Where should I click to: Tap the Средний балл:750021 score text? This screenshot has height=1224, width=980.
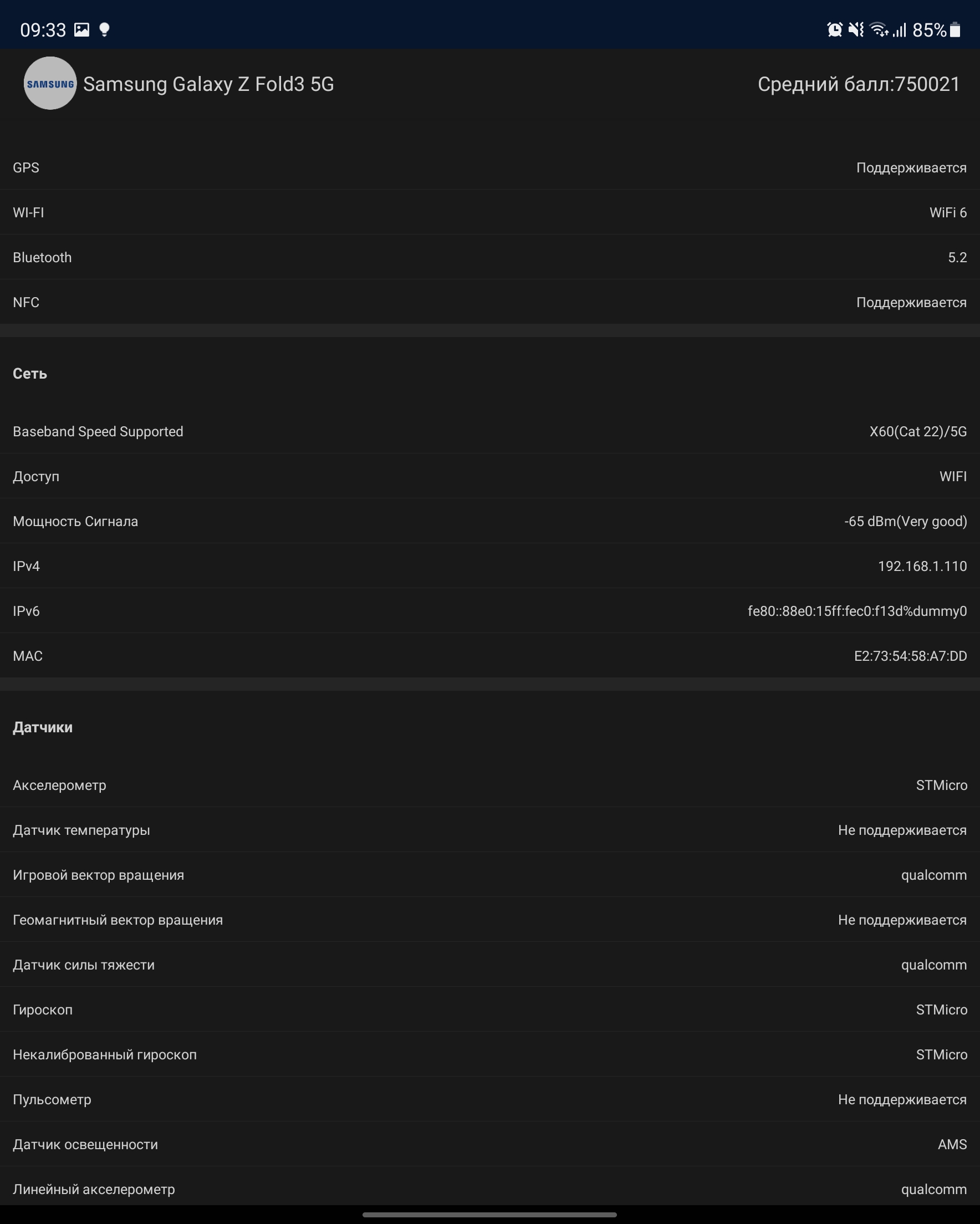coord(859,84)
